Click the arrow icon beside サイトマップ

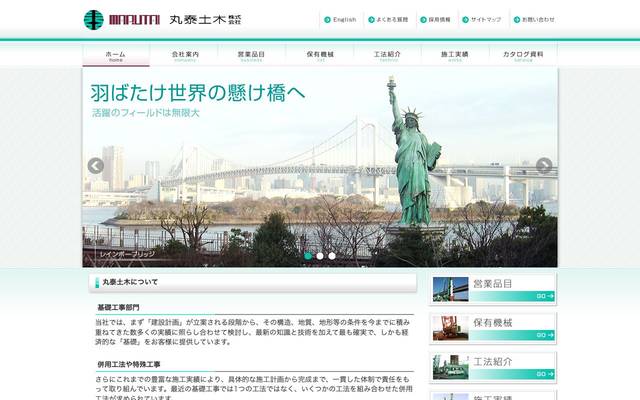(x=465, y=20)
